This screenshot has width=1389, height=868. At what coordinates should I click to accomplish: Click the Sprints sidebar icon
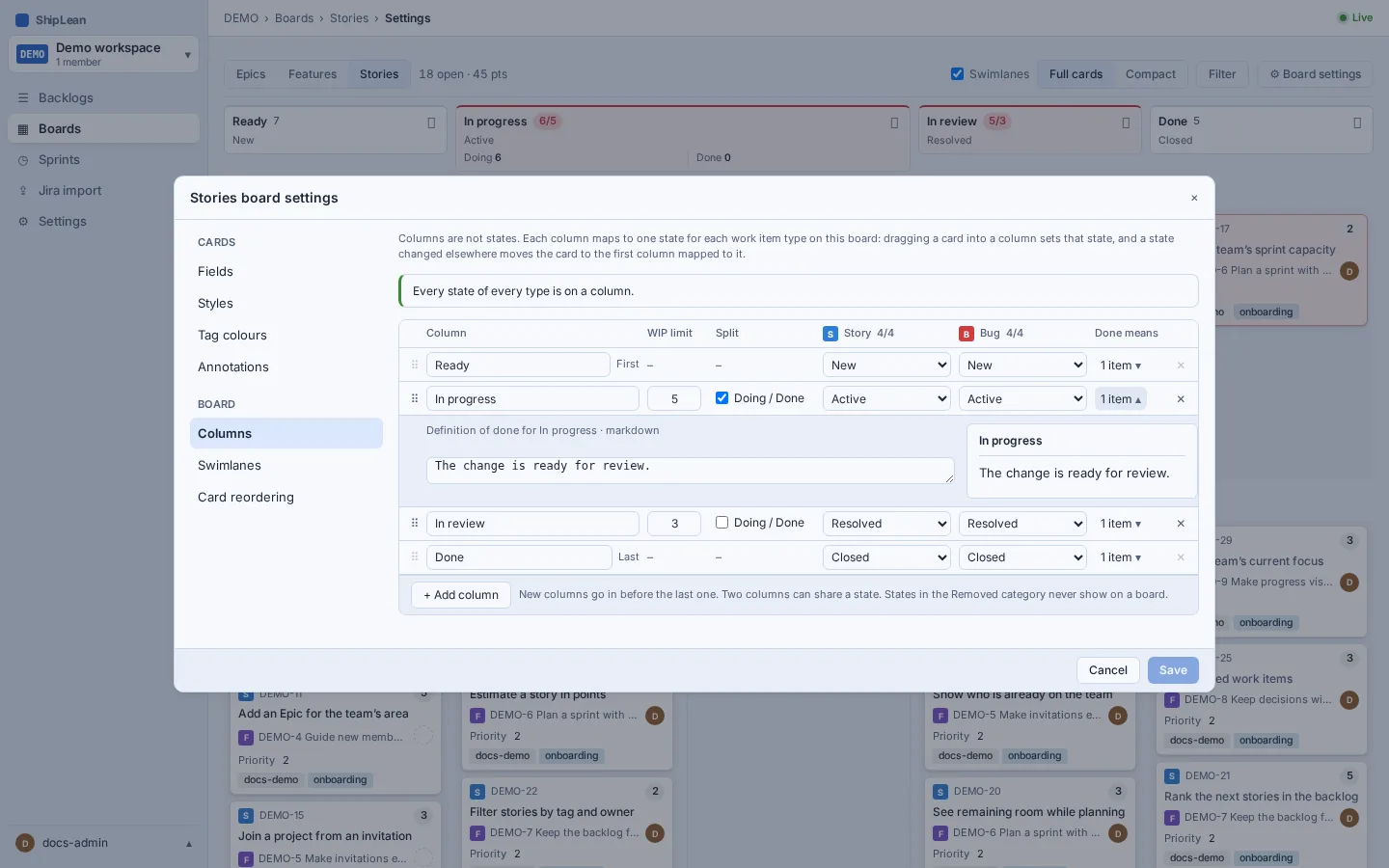23,160
